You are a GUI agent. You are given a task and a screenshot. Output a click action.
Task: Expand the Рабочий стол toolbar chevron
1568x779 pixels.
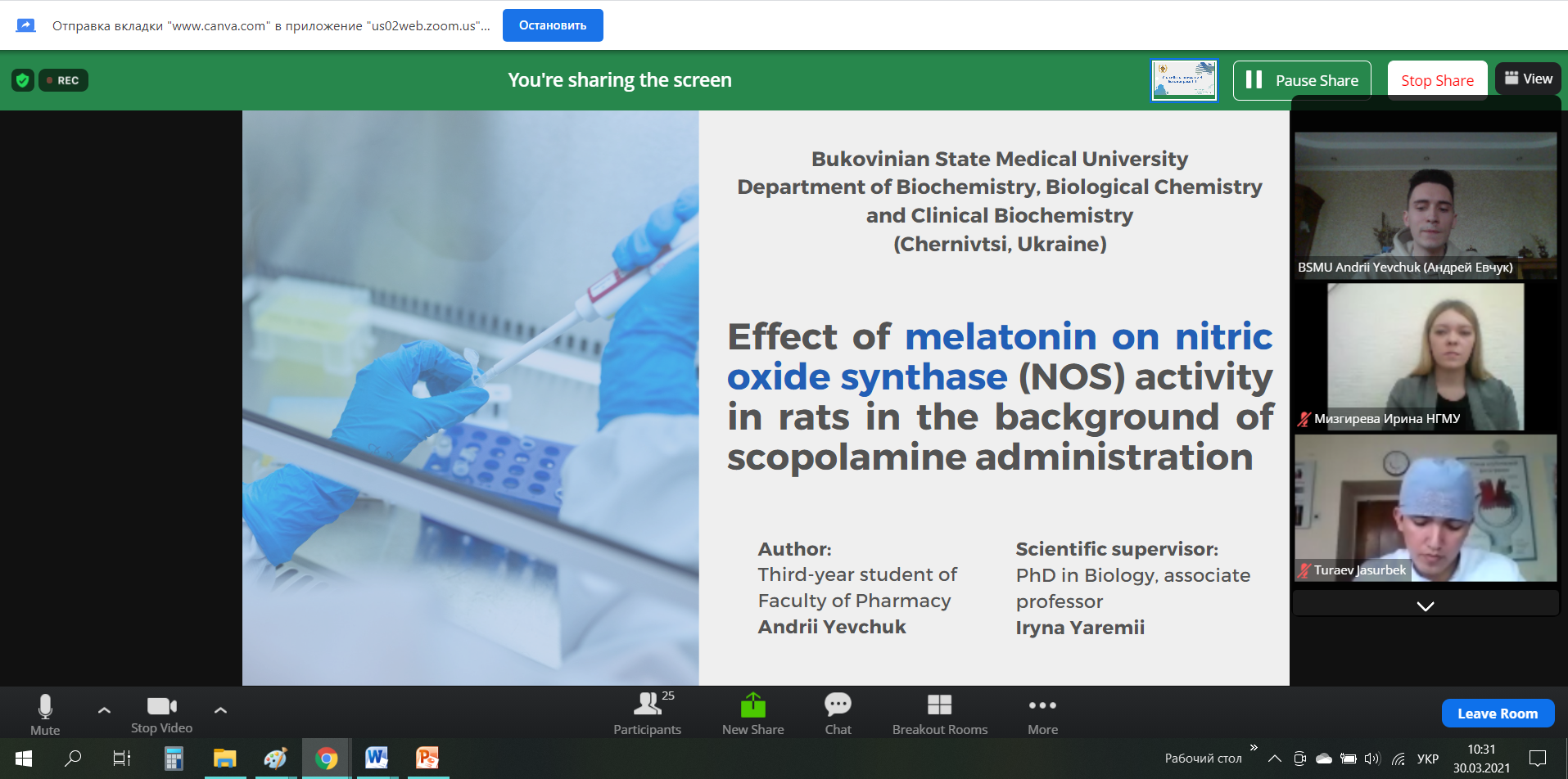click(x=1254, y=748)
